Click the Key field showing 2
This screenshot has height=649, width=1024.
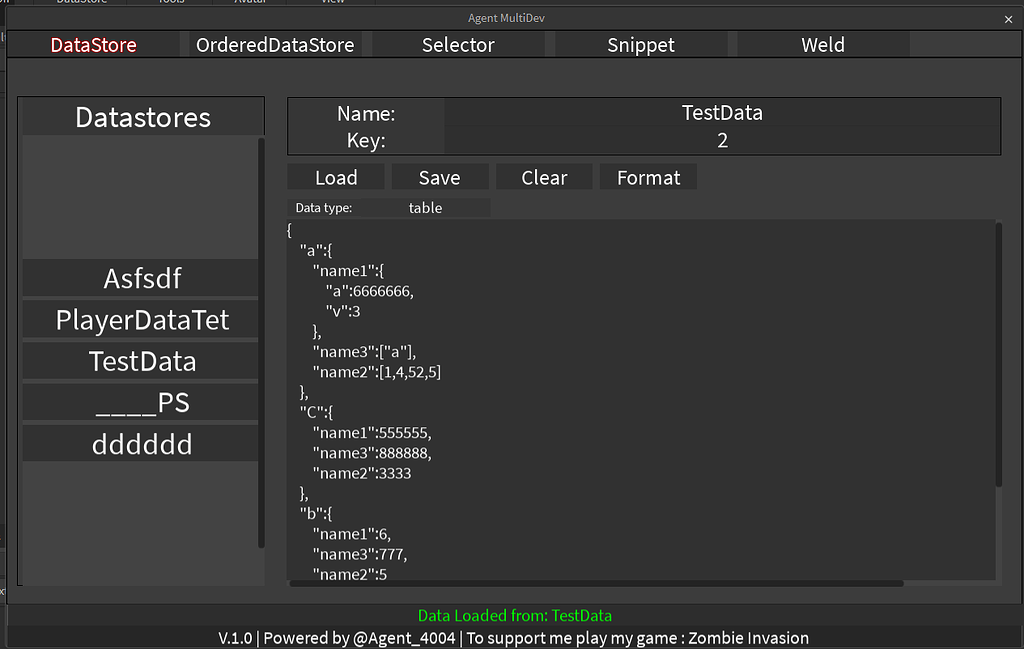[x=722, y=141]
